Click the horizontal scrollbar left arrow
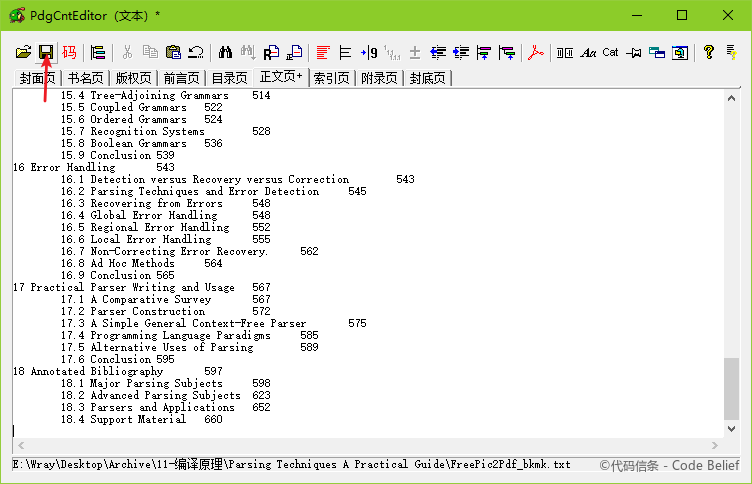 tap(21, 445)
